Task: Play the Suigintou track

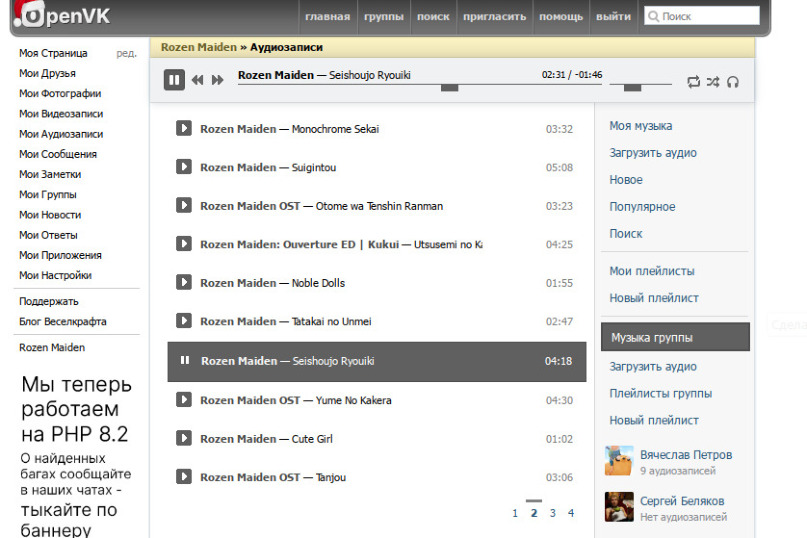Action: click(x=184, y=167)
